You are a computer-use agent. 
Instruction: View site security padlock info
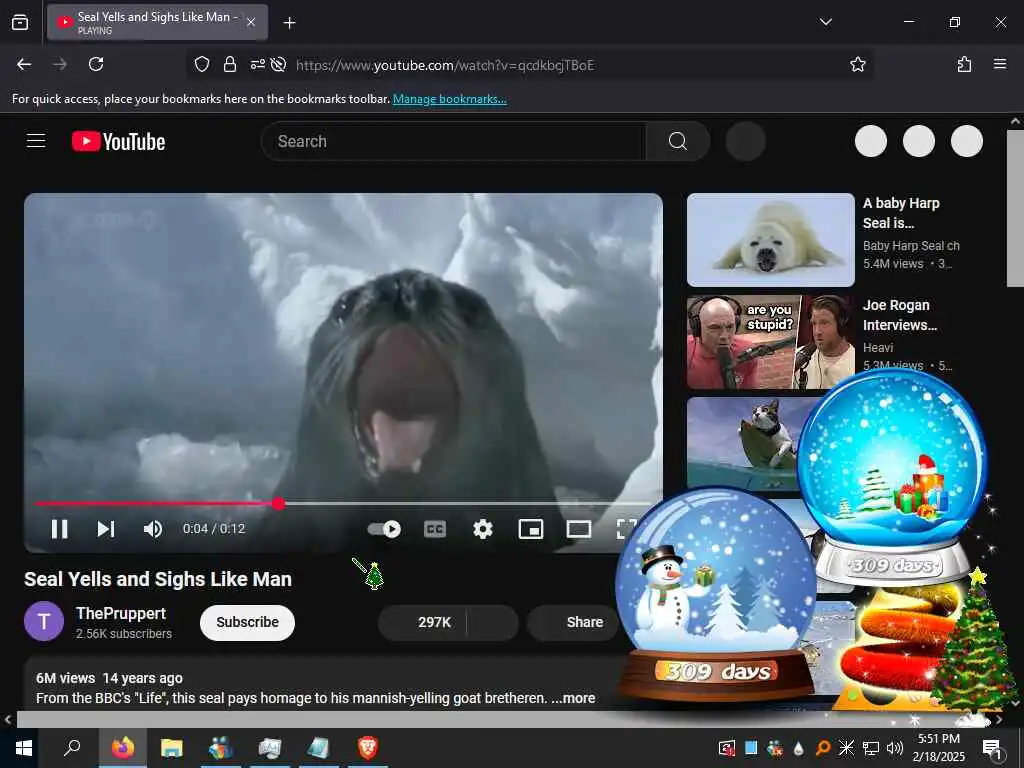click(x=230, y=64)
